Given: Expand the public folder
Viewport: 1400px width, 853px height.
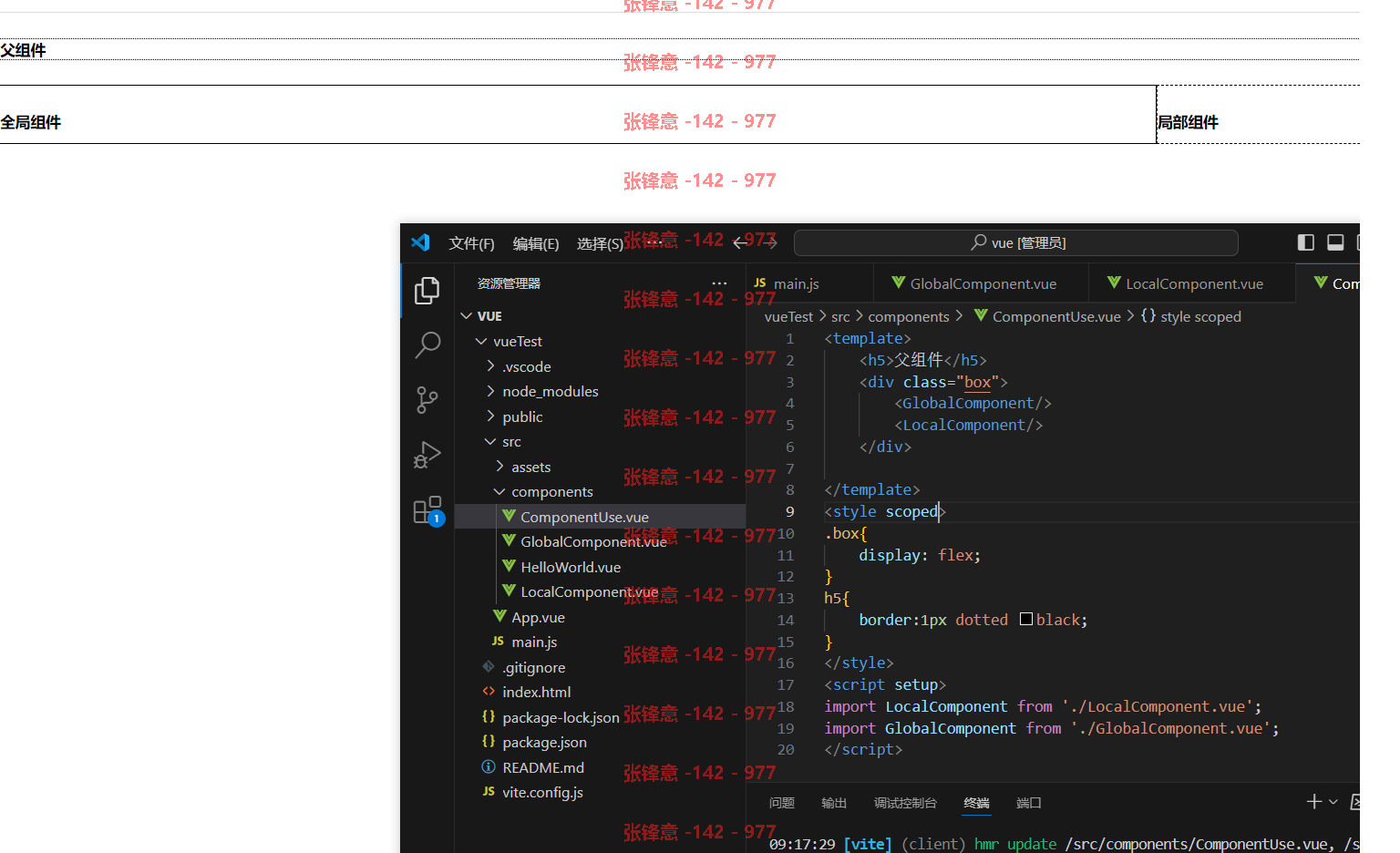Looking at the screenshot, I should tap(522, 416).
